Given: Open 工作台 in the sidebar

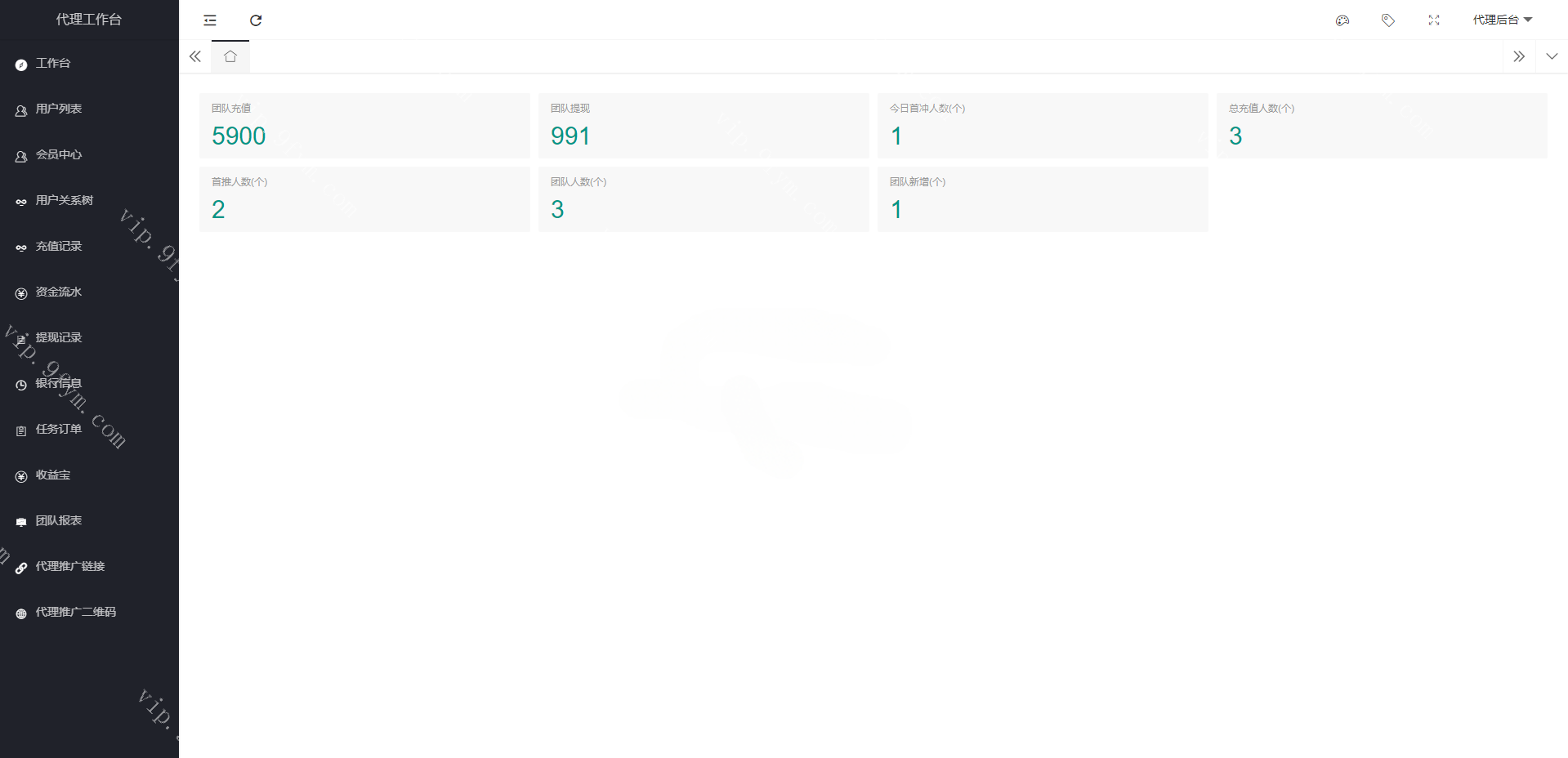Looking at the screenshot, I should [53, 64].
